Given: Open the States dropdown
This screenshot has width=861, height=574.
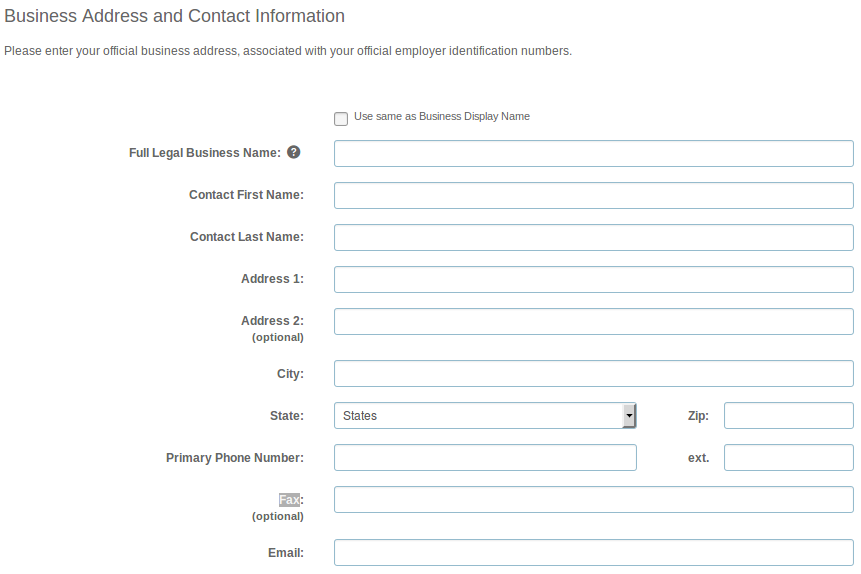Looking at the screenshot, I should [x=485, y=415].
